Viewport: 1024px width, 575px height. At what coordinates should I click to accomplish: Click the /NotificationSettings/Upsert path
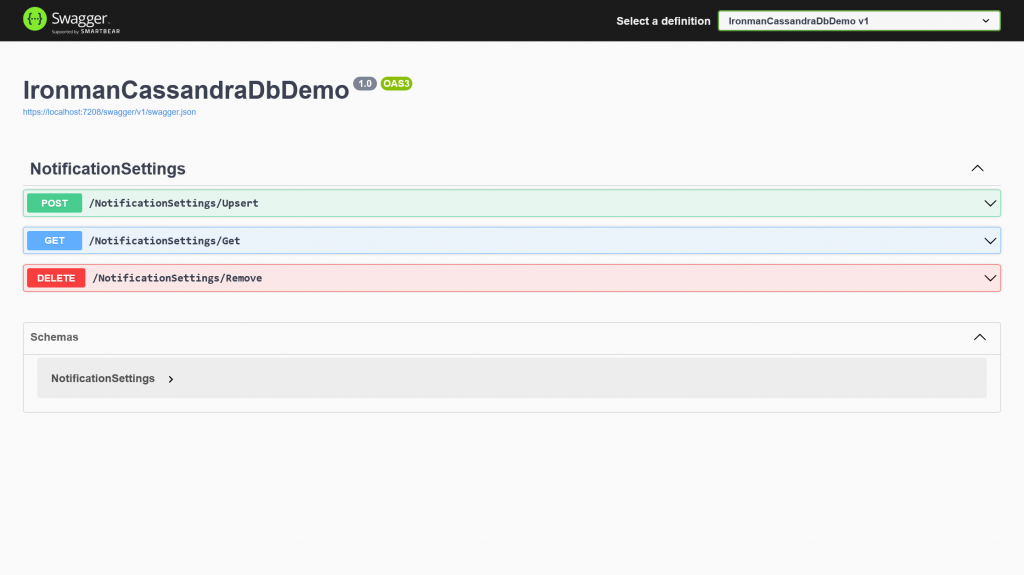(174, 203)
